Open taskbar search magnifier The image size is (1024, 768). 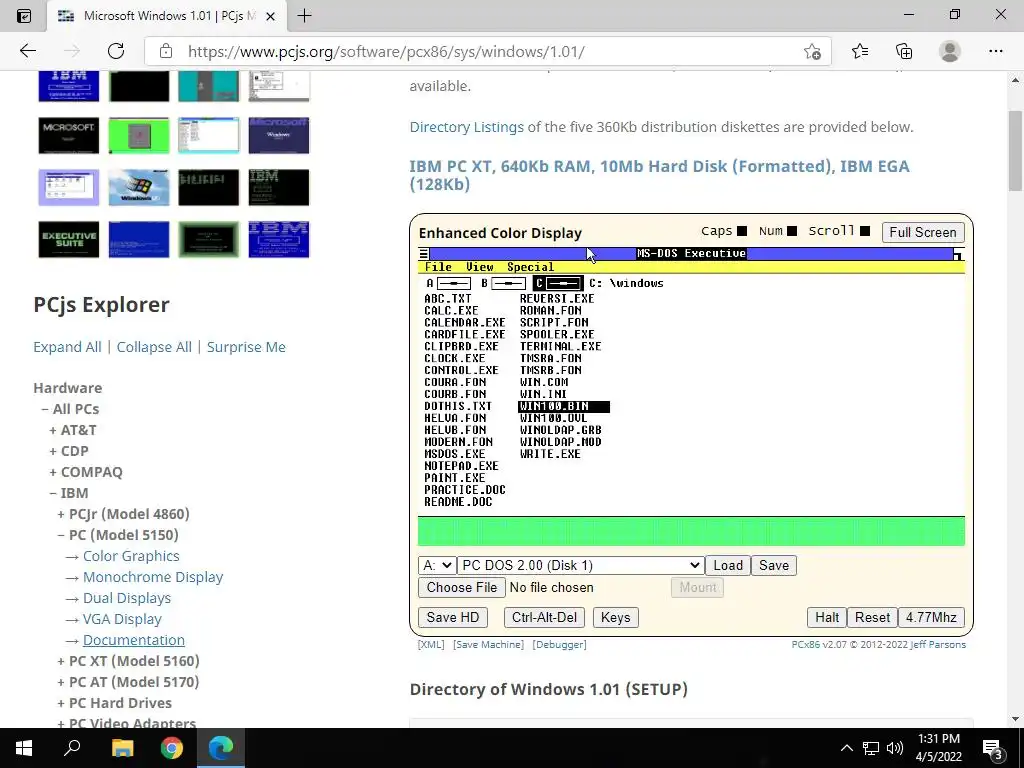[x=72, y=748]
